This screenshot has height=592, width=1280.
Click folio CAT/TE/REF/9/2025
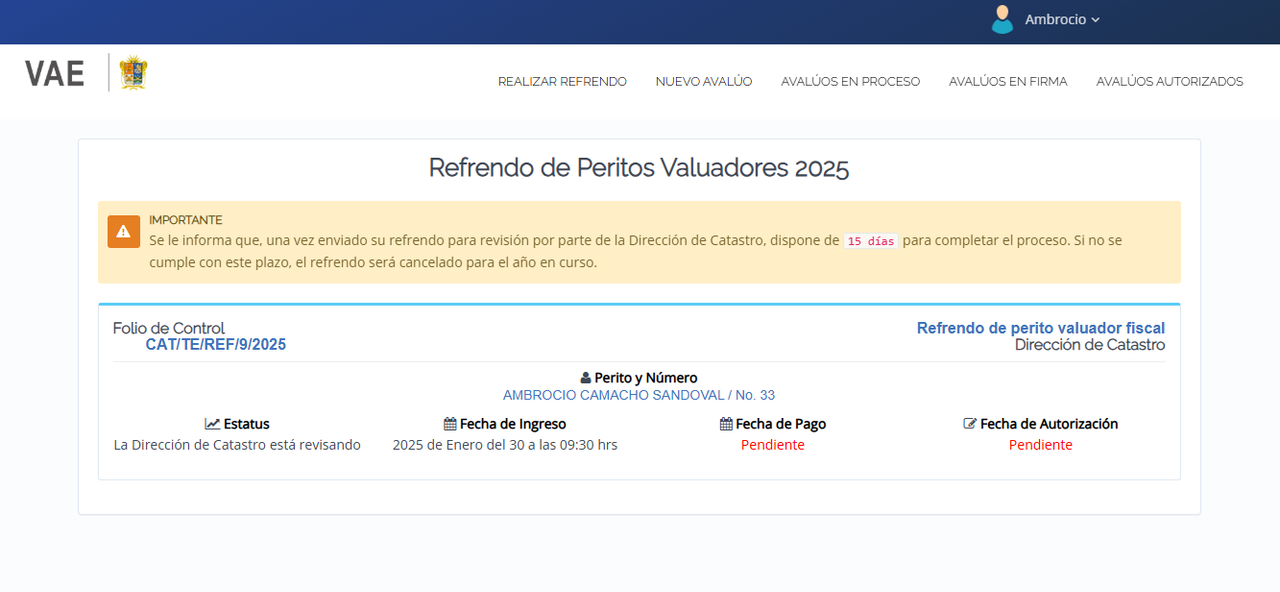216,345
